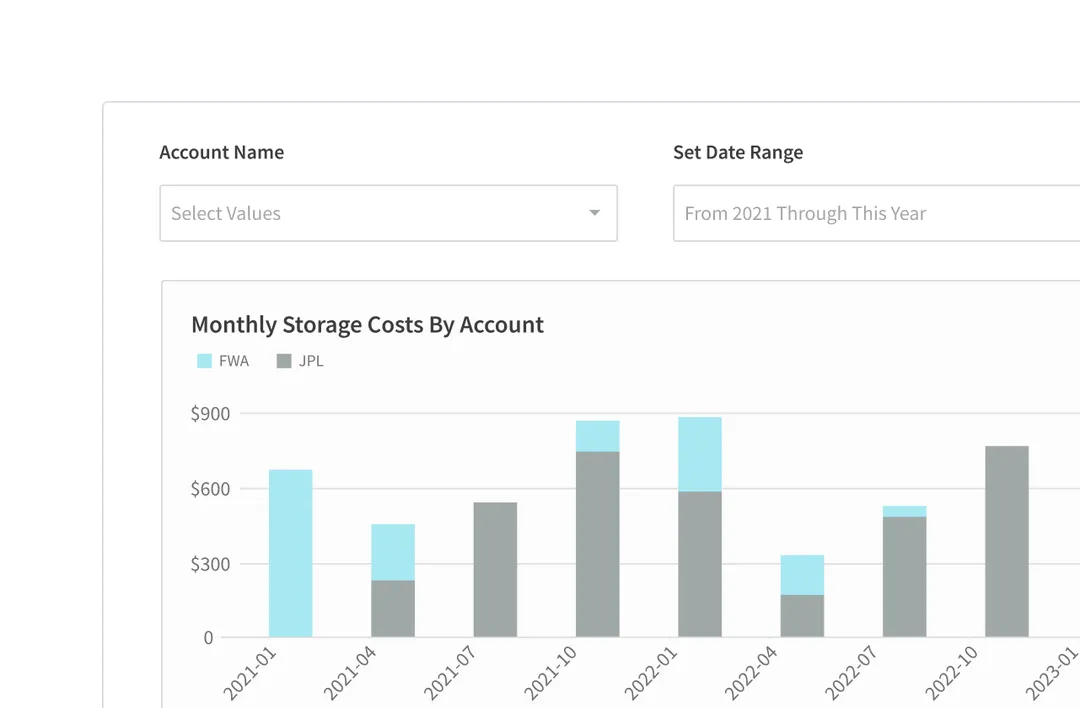Click the dropdown chevron beside Select Values
This screenshot has height=708, width=1080.
coord(594,213)
